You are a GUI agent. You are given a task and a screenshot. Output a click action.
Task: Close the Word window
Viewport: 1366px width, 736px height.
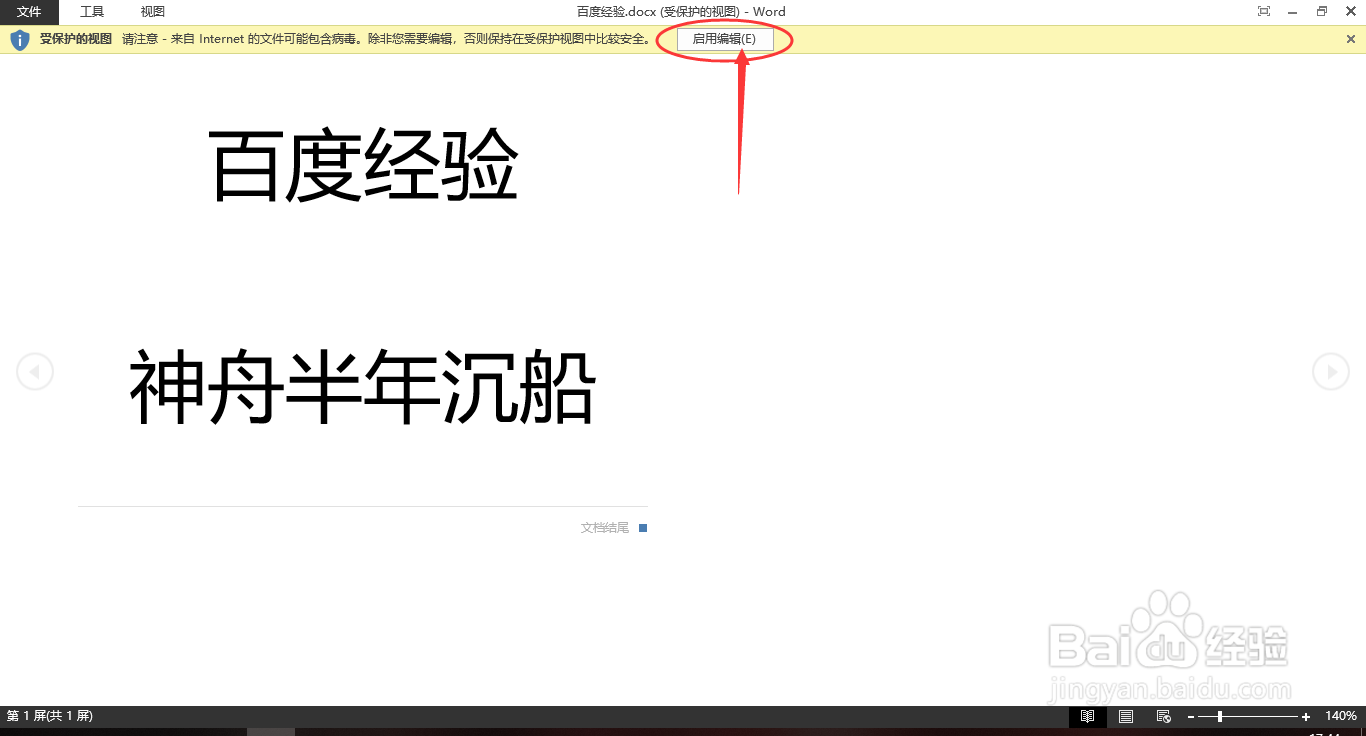click(x=1351, y=12)
